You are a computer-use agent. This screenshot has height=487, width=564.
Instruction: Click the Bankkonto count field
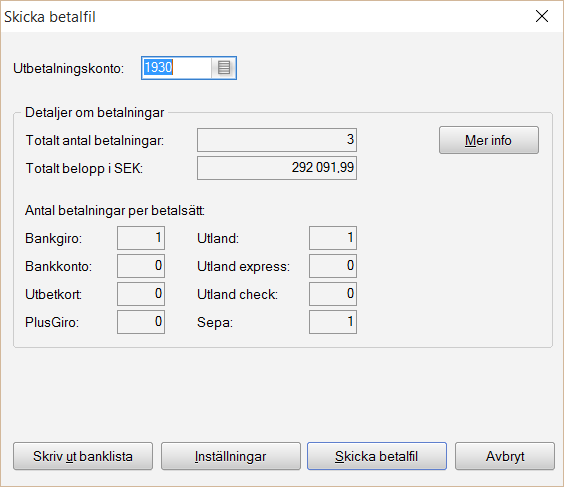click(x=141, y=266)
